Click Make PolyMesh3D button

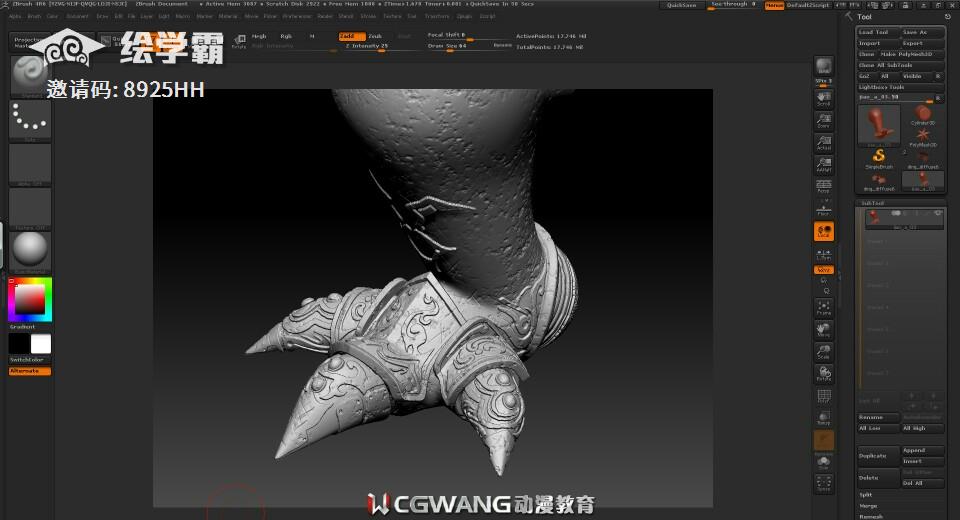tap(912, 55)
